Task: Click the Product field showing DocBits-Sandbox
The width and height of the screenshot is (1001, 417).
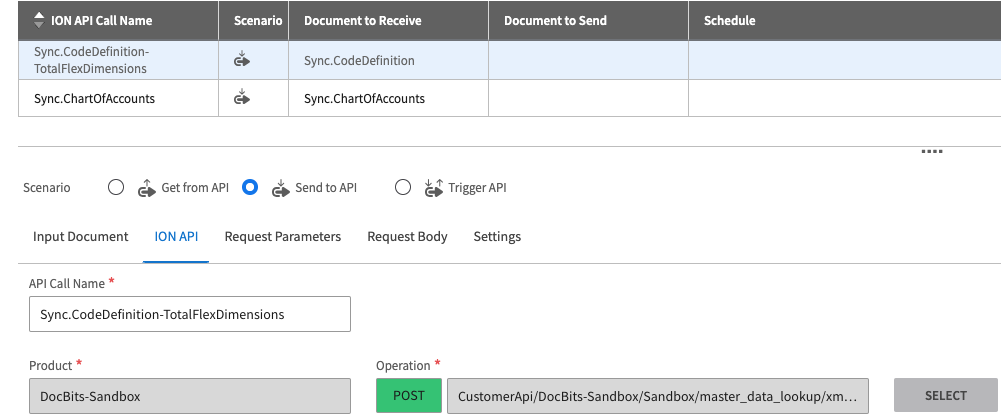Action: coord(190,396)
